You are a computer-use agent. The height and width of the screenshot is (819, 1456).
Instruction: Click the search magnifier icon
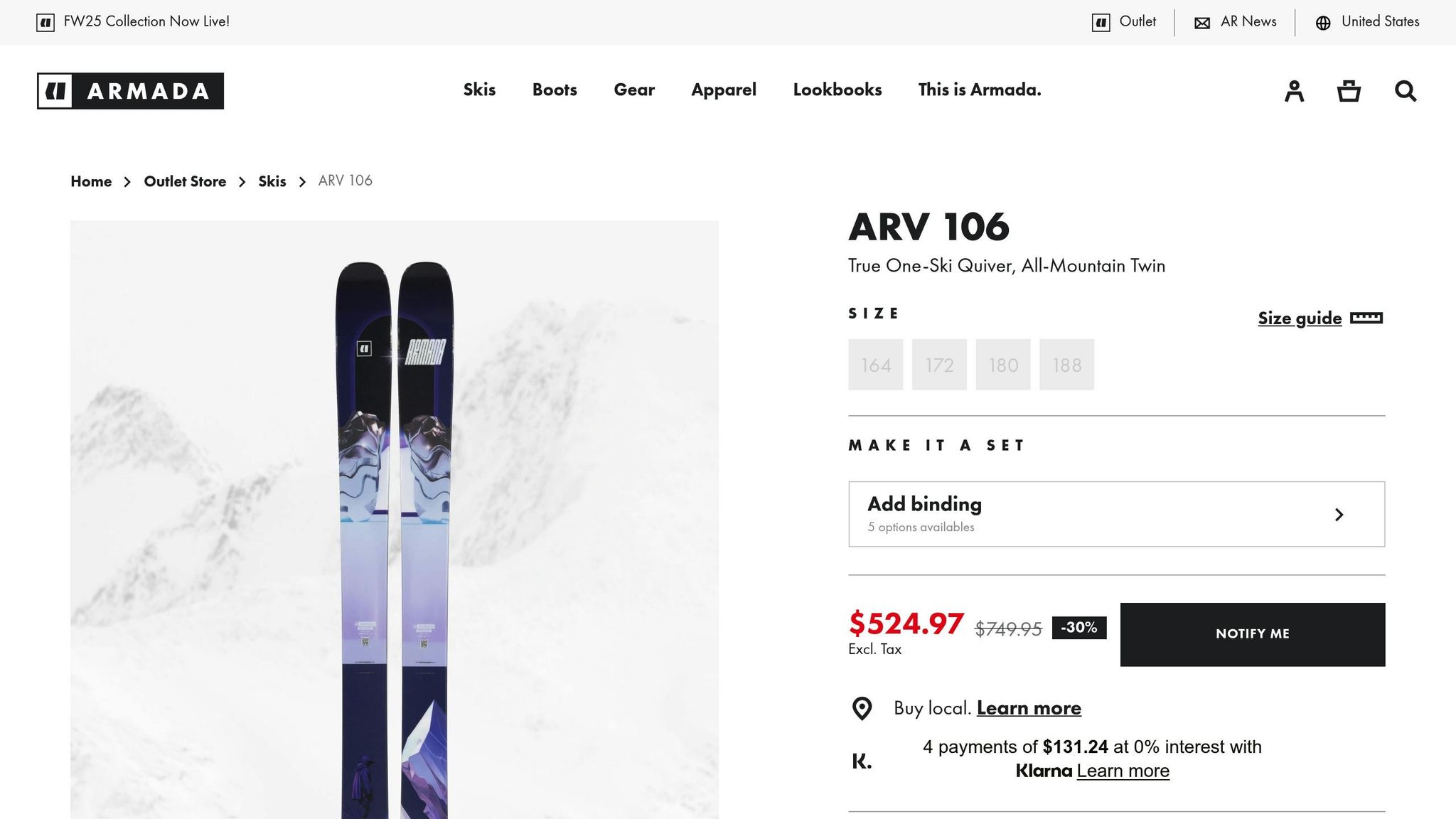tap(1405, 91)
